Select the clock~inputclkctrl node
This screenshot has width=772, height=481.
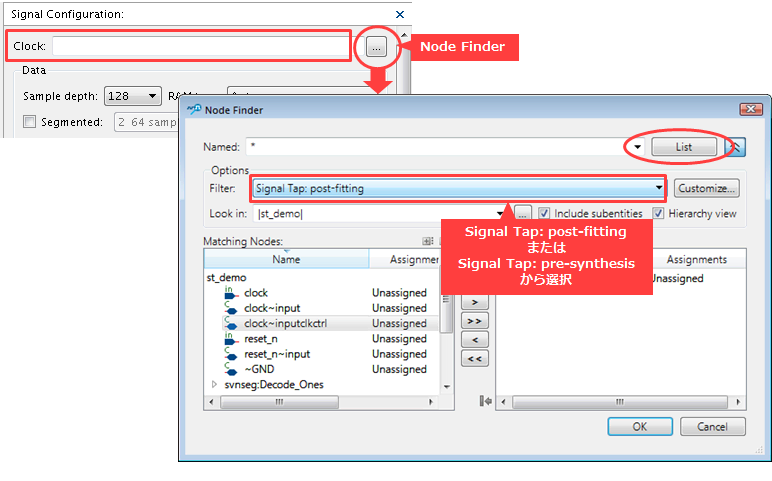point(284,324)
